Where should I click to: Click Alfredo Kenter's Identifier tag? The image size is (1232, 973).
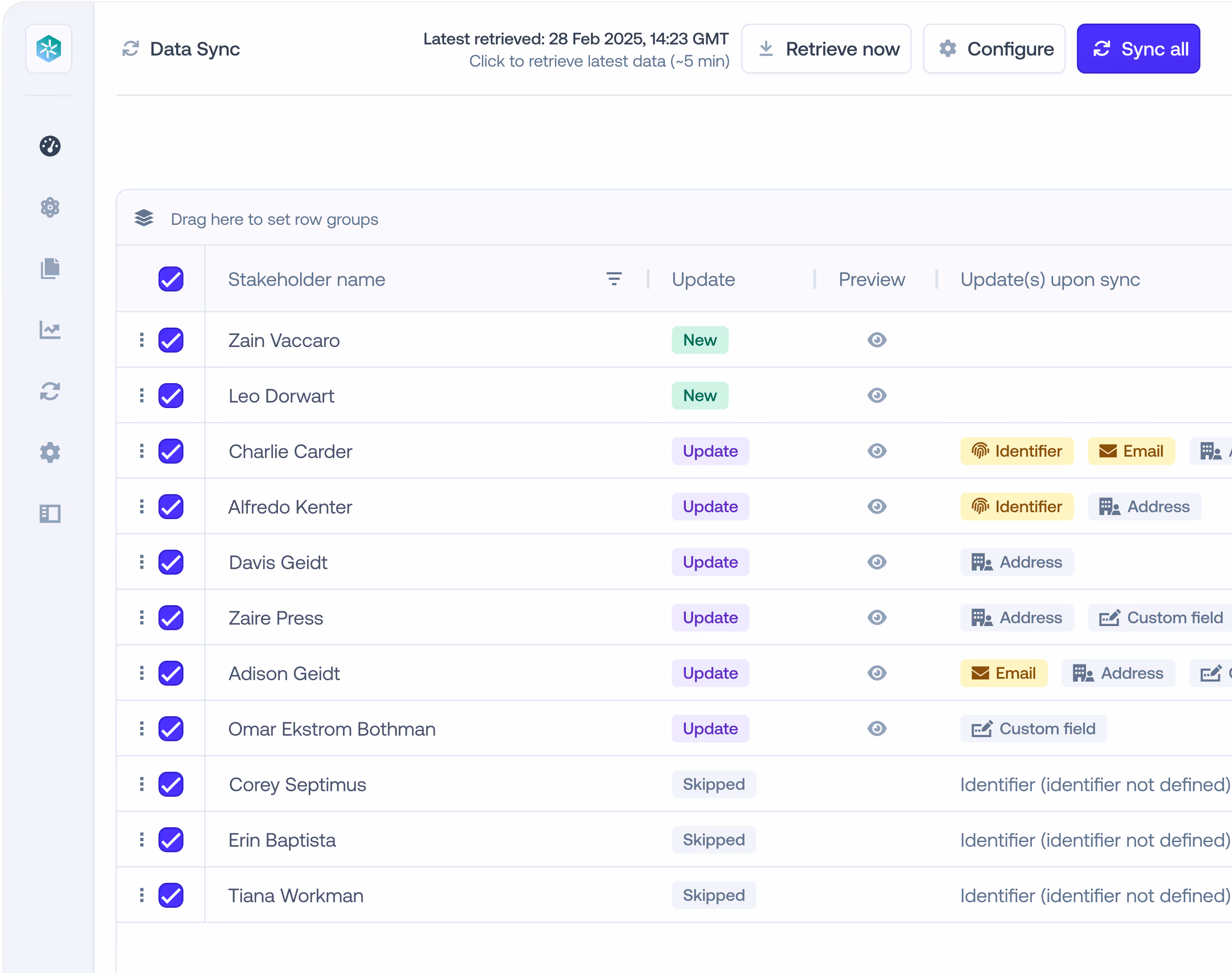coord(1017,507)
